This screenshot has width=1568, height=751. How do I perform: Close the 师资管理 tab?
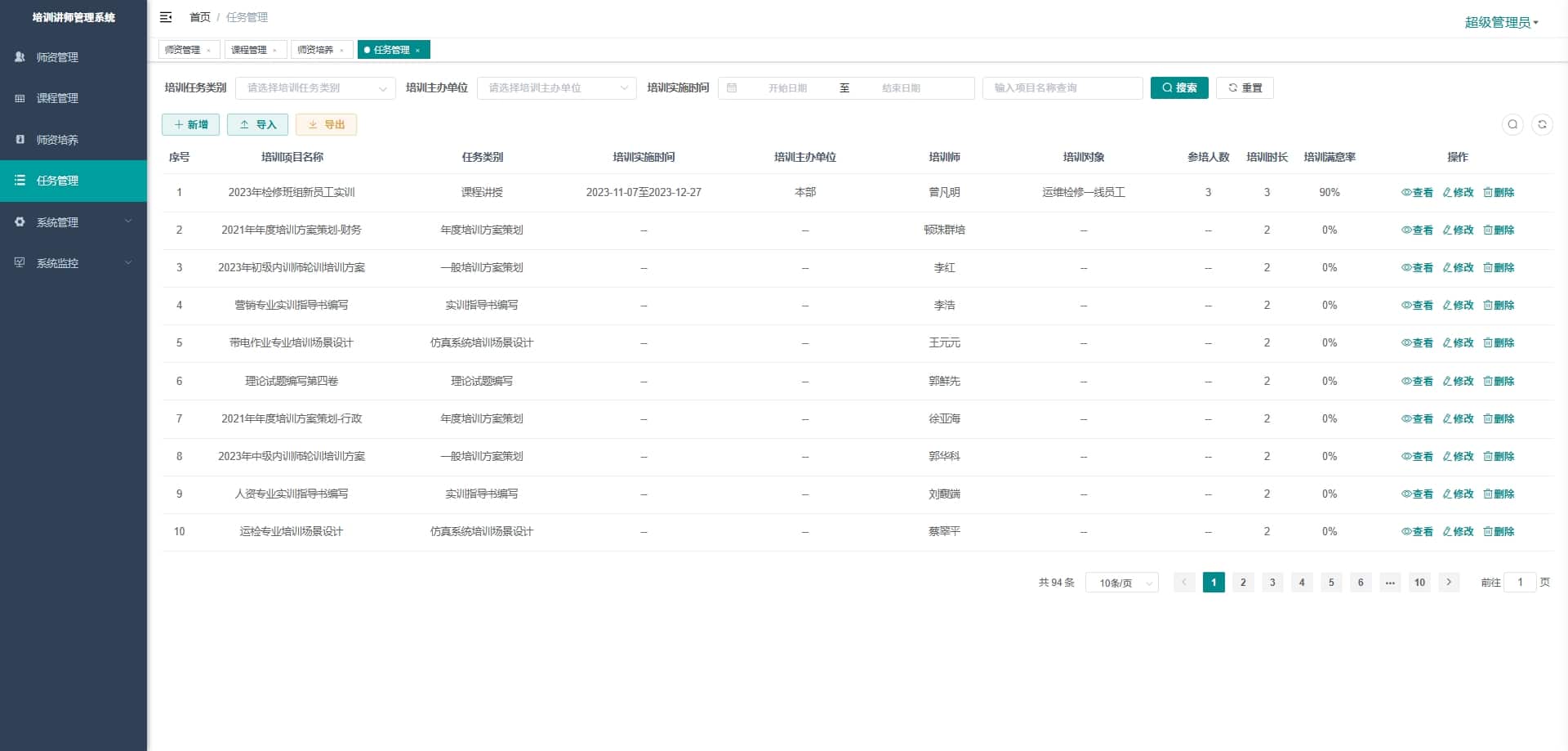(209, 51)
